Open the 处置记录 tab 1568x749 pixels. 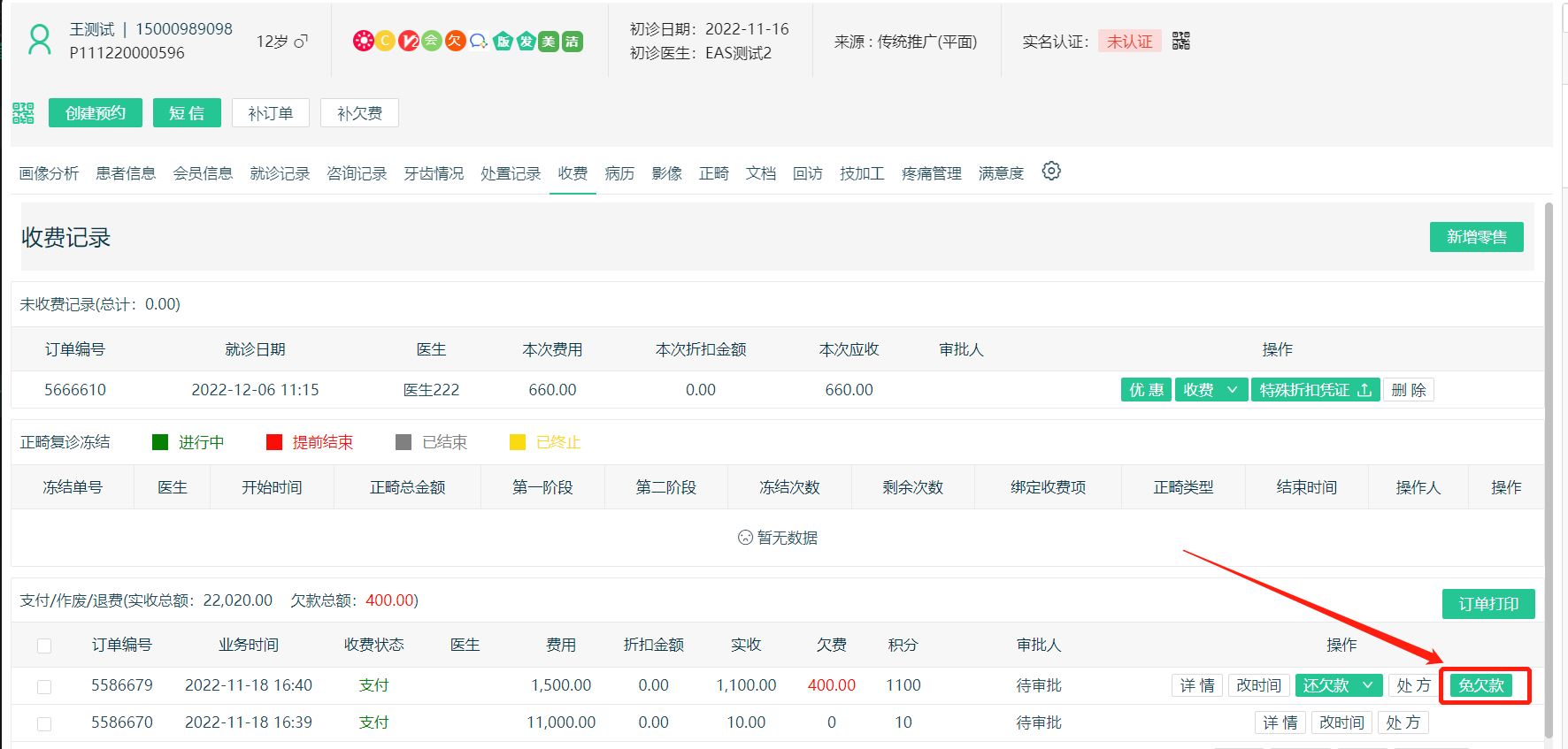(x=511, y=173)
